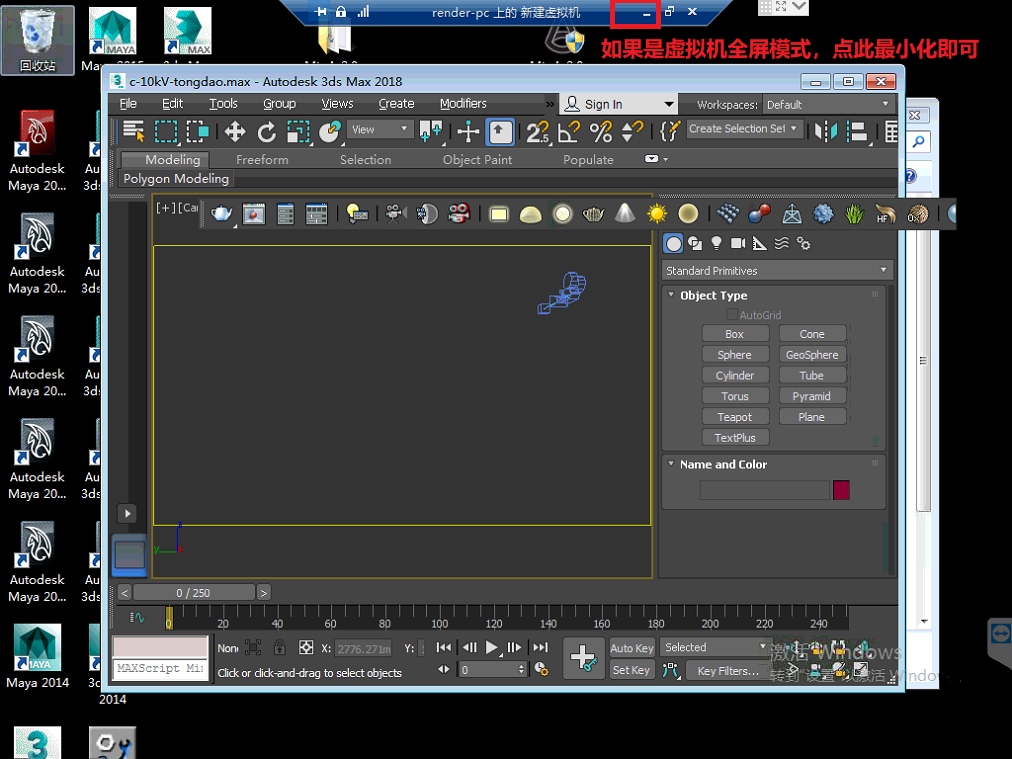
Task: Click the GeoSphere primitive button
Action: point(812,354)
